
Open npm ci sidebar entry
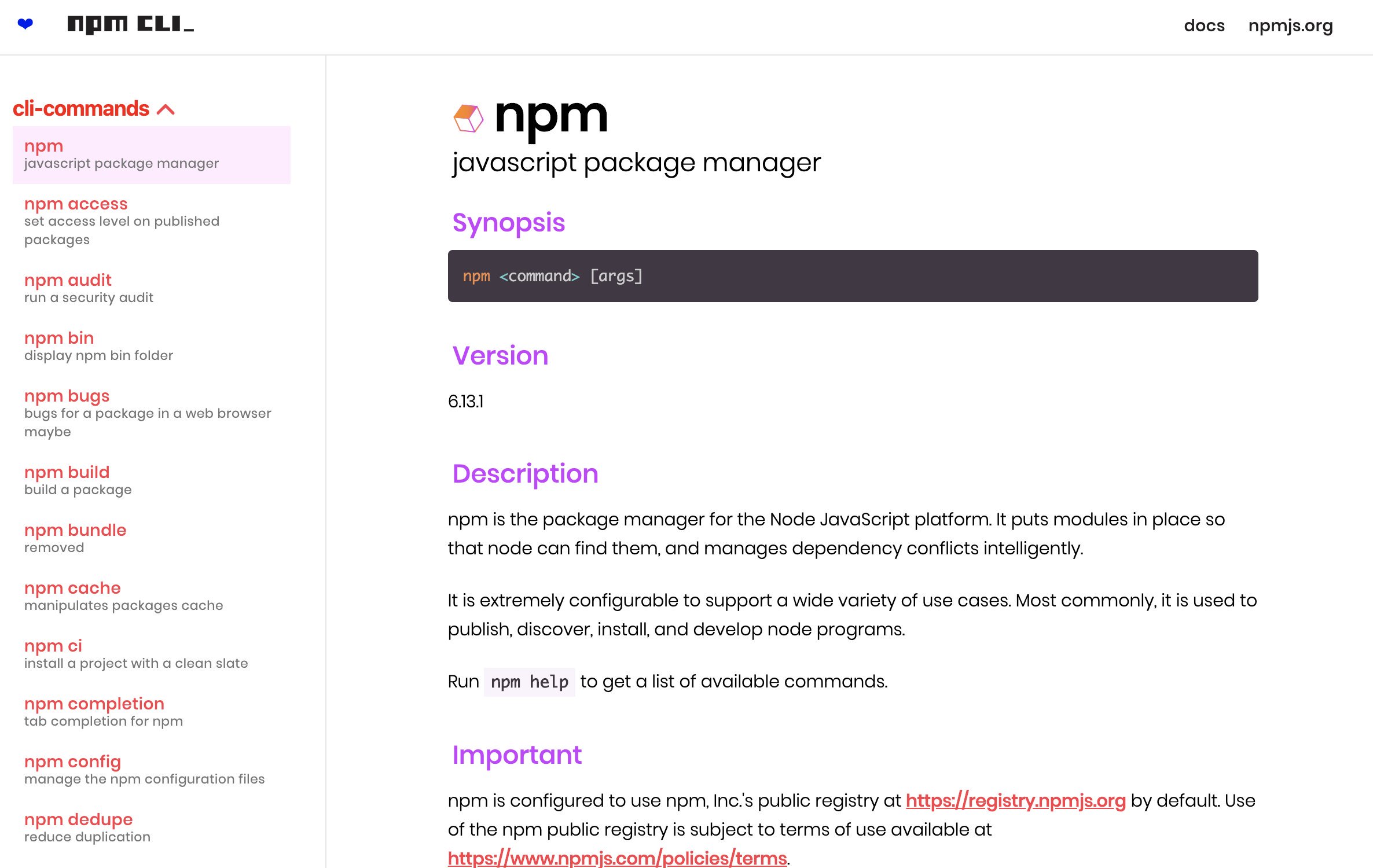(152, 654)
